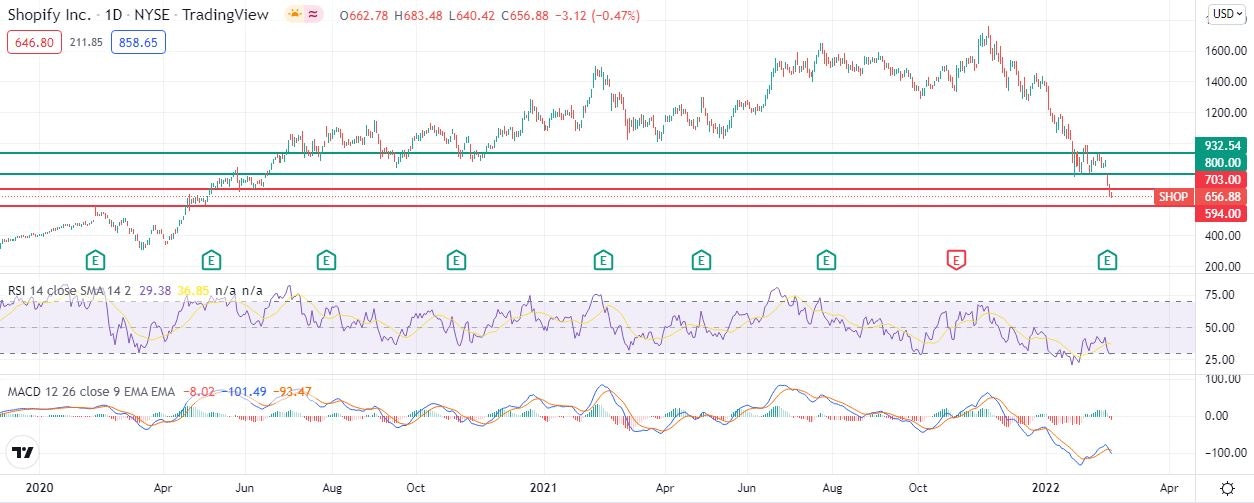Click the SHOP 656.88 current price label
1254x503 pixels.
pos(1201,197)
